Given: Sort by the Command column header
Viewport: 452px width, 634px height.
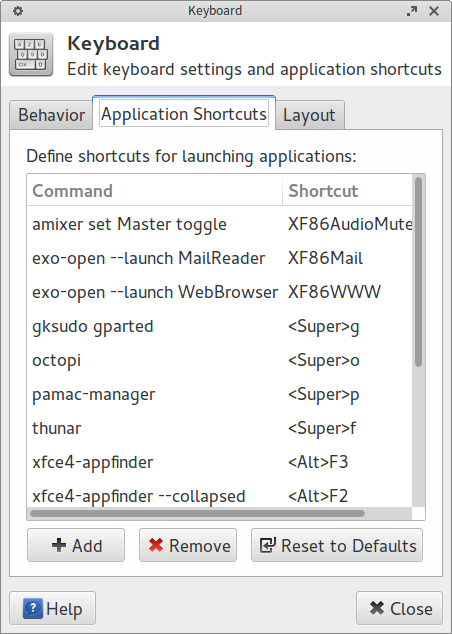Looking at the screenshot, I should coord(154,190).
